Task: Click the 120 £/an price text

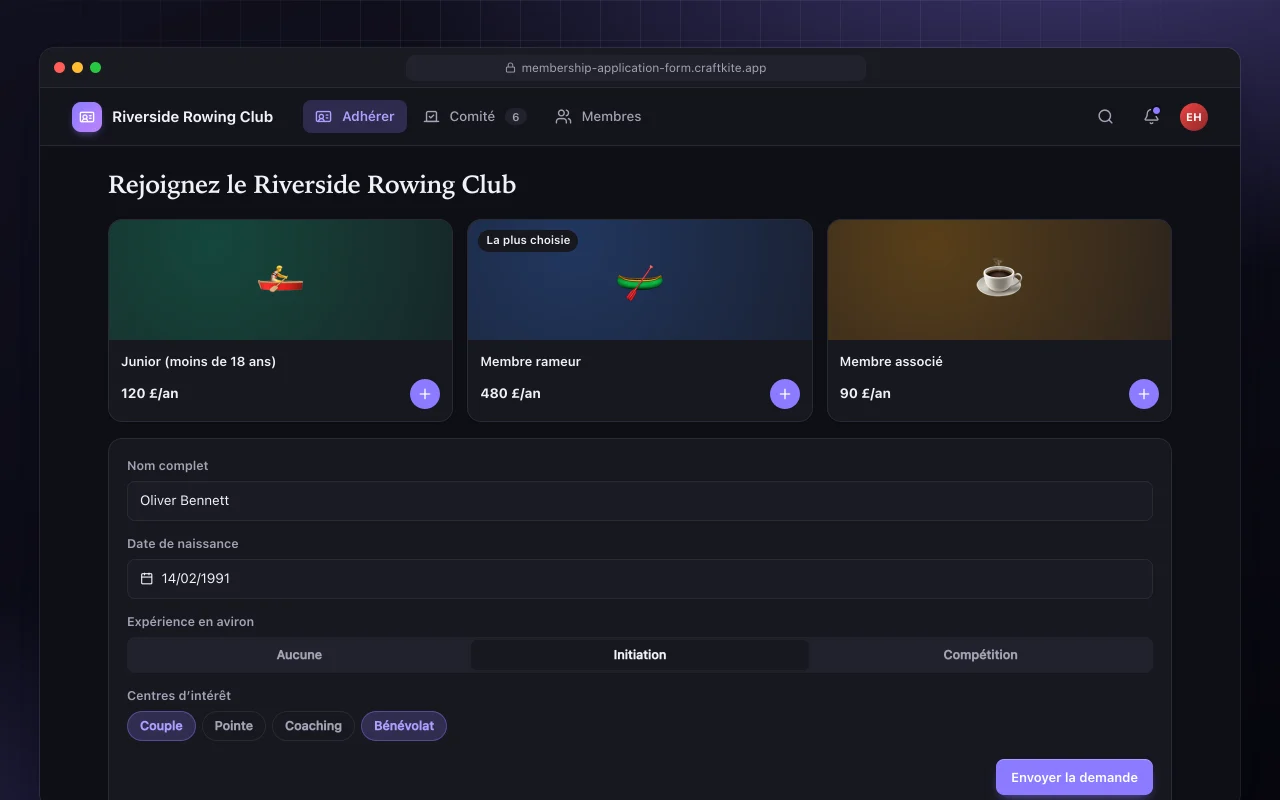Action: [150, 393]
